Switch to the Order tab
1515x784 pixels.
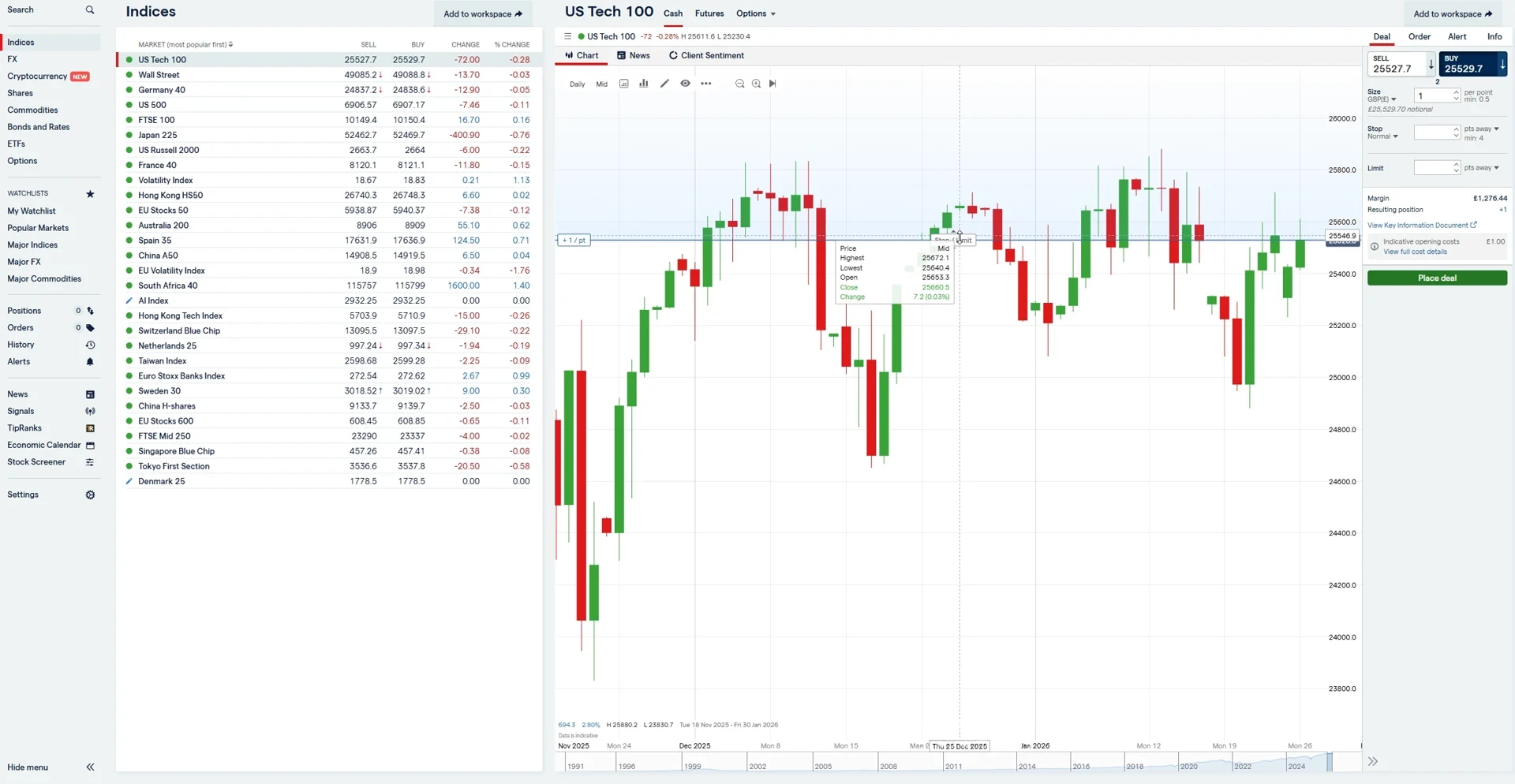tap(1420, 37)
